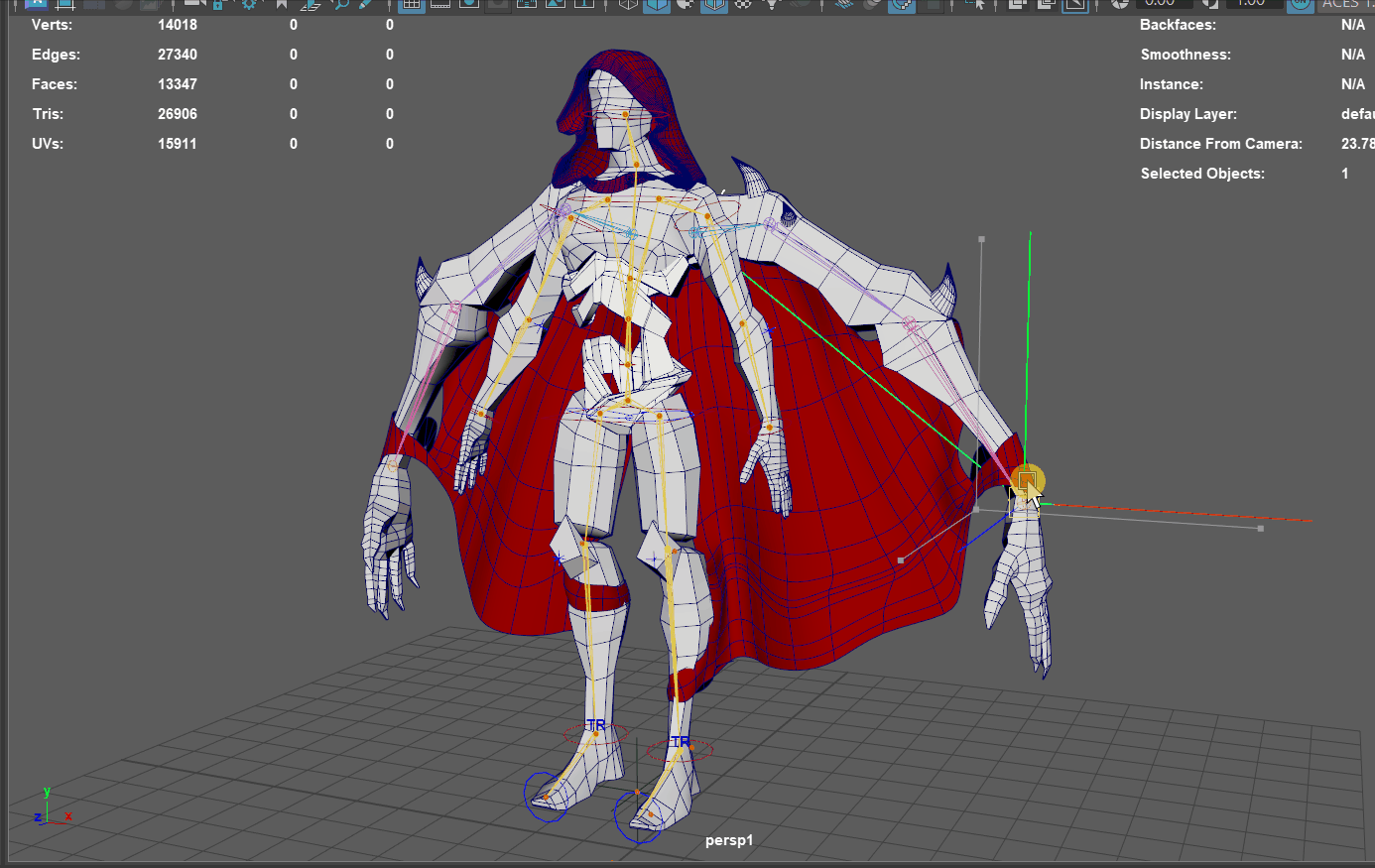Click the vertex count 14018
This screenshot has height=868, width=1375.
178,25
